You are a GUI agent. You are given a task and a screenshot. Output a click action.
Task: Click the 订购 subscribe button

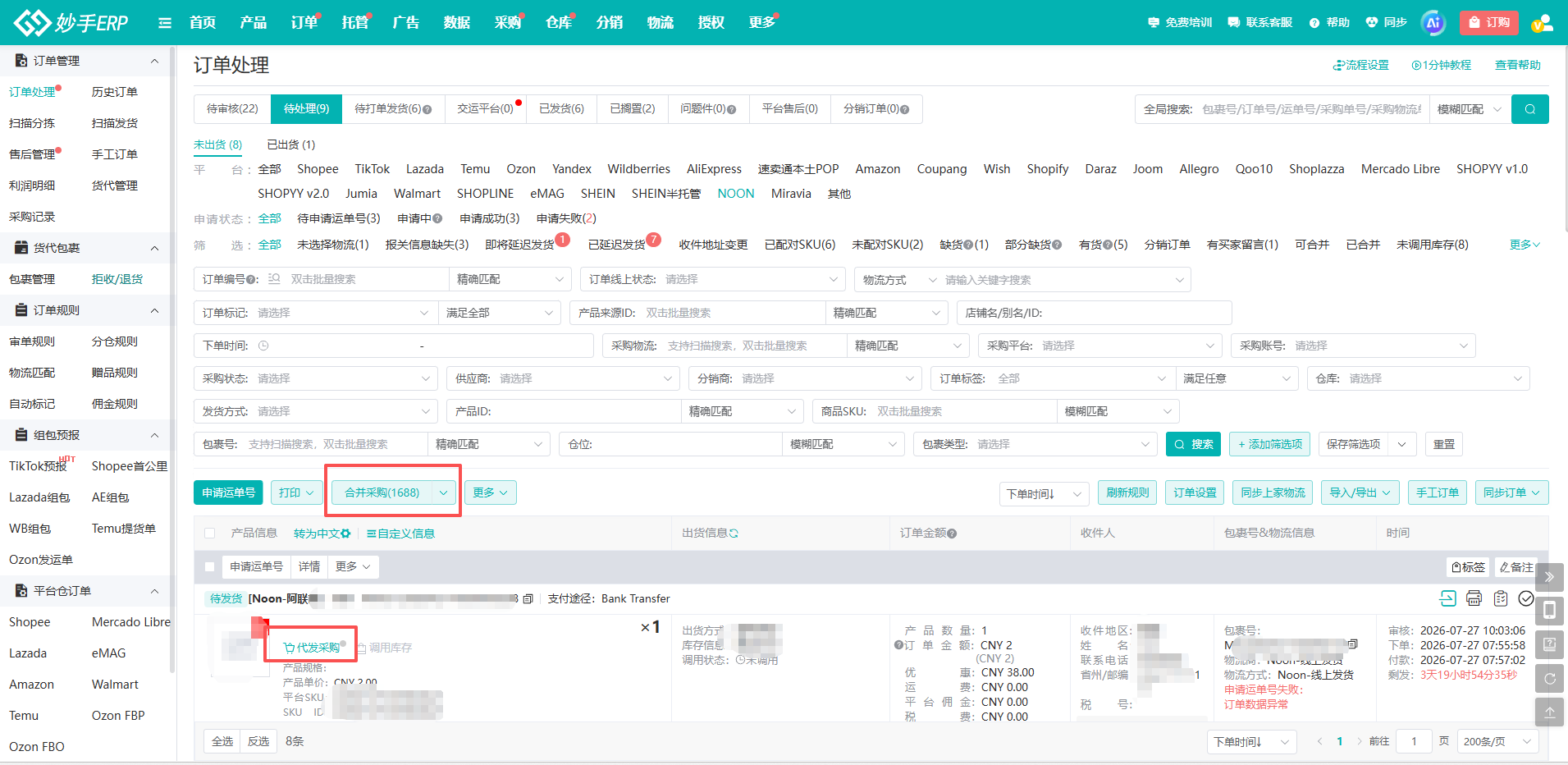tap(1489, 23)
